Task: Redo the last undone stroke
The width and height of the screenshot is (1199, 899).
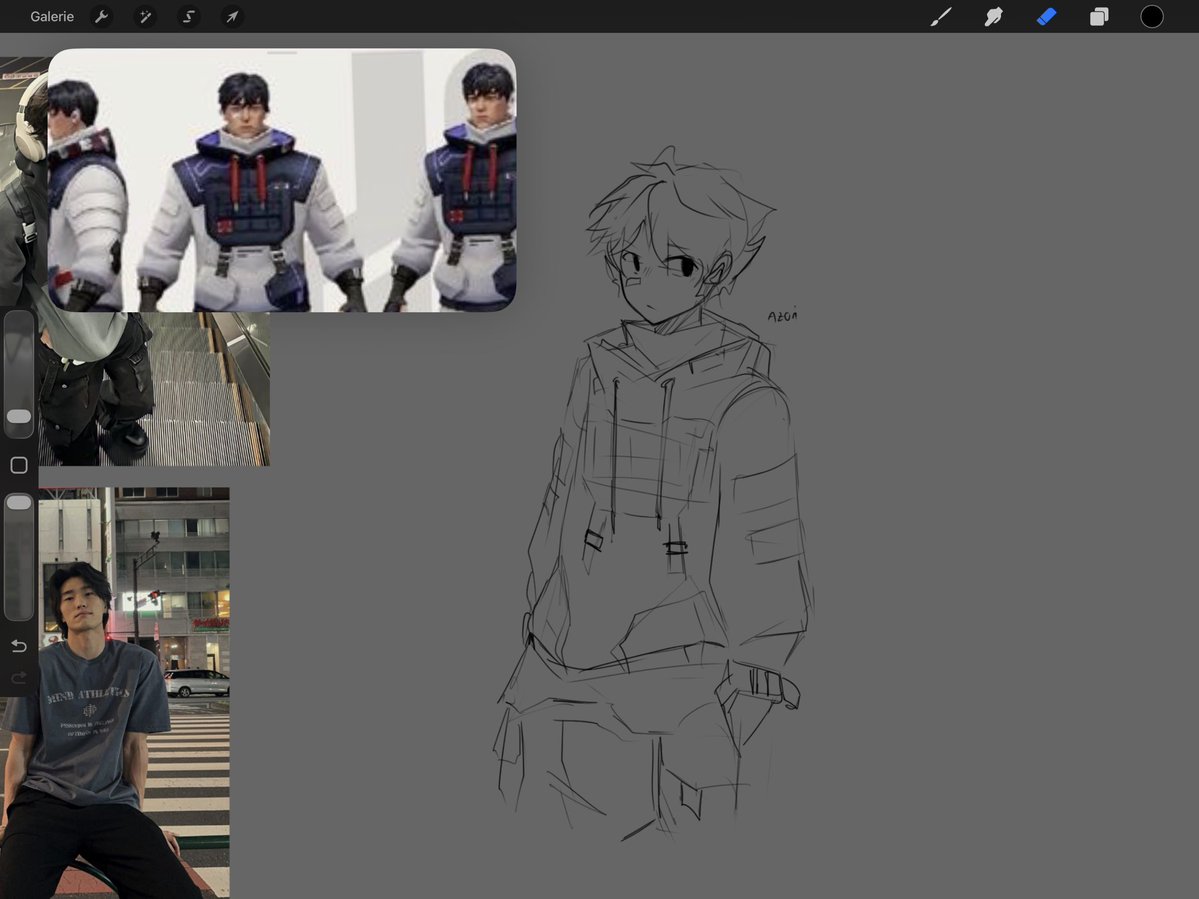Action: 19,677
